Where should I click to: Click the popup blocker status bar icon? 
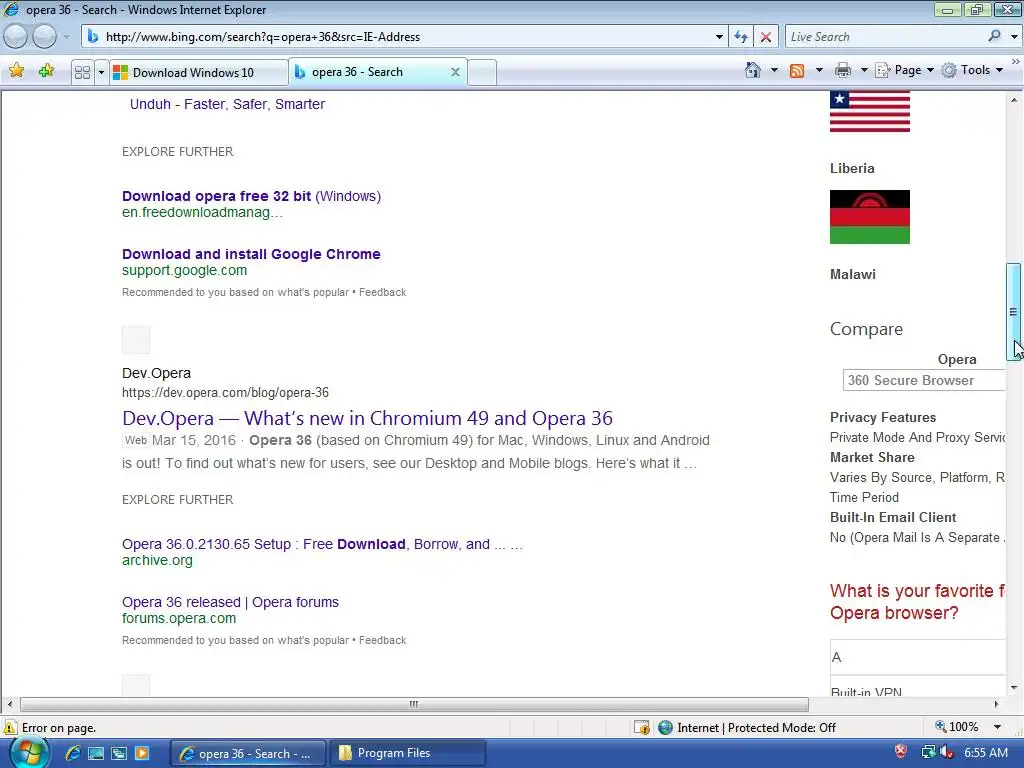(x=642, y=728)
